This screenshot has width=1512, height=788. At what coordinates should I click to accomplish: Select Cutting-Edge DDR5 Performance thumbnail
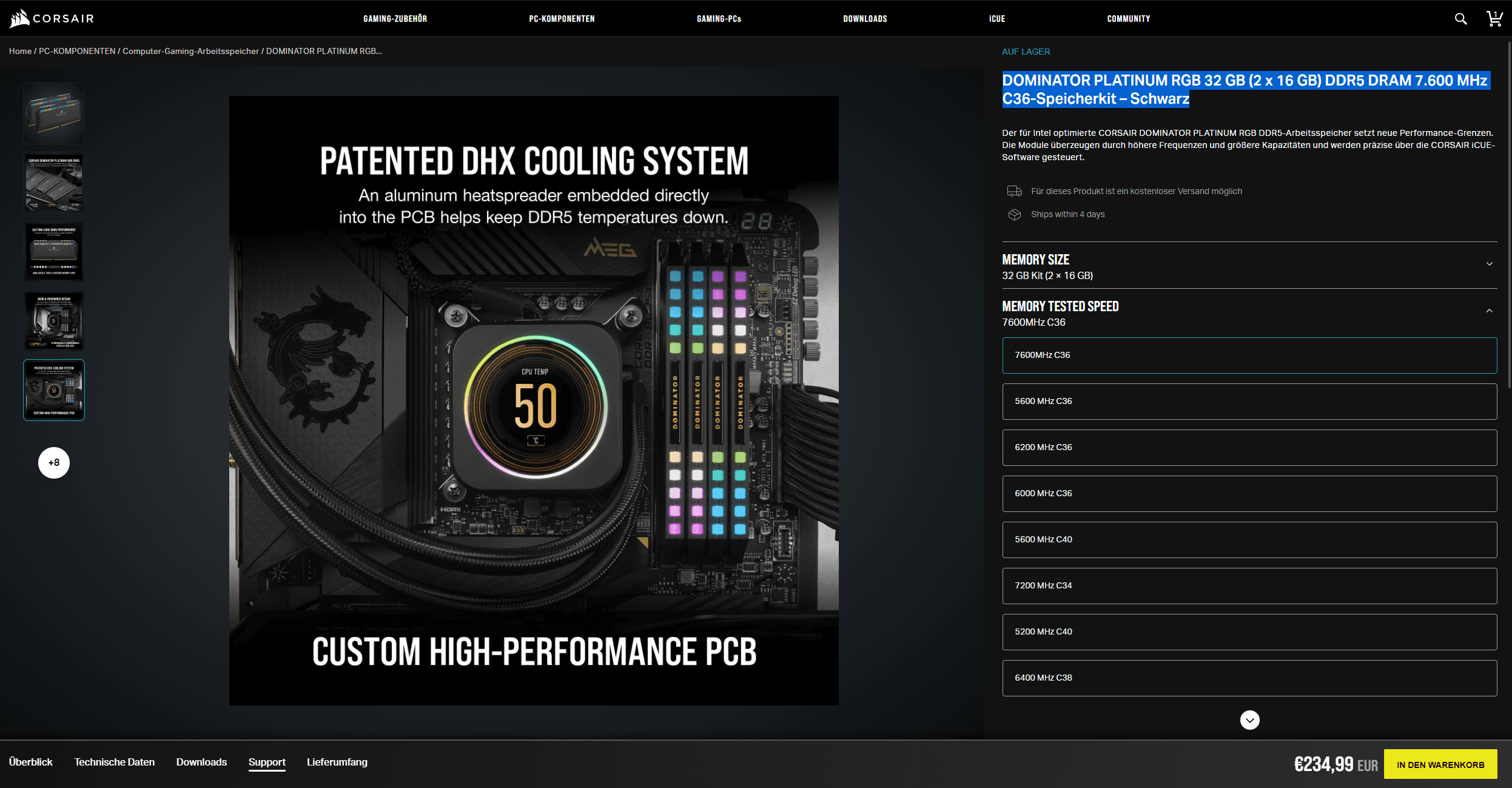coord(54,252)
